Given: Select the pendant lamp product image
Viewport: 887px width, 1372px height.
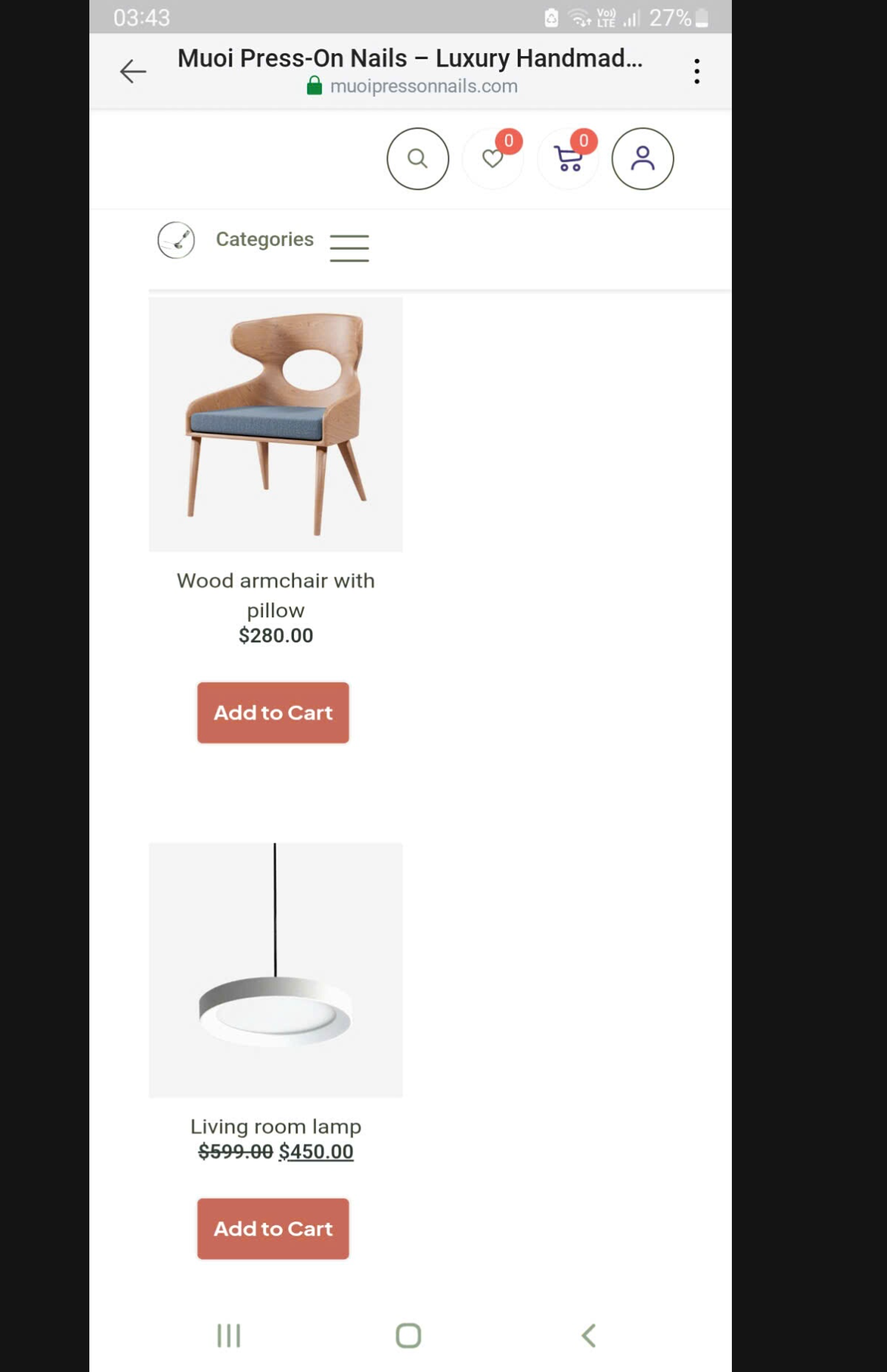Looking at the screenshot, I should (275, 970).
